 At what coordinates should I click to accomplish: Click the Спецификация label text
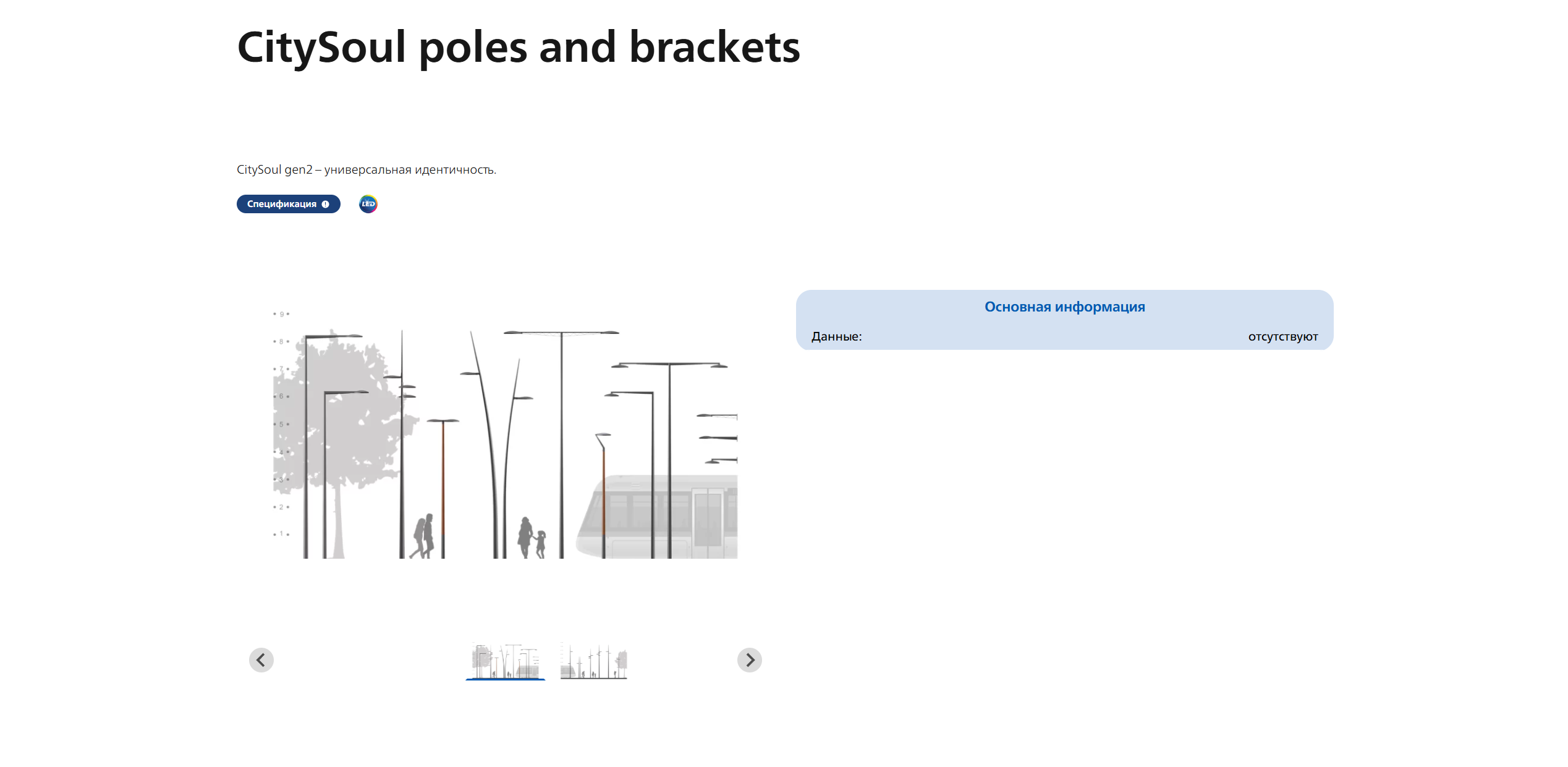tap(281, 204)
